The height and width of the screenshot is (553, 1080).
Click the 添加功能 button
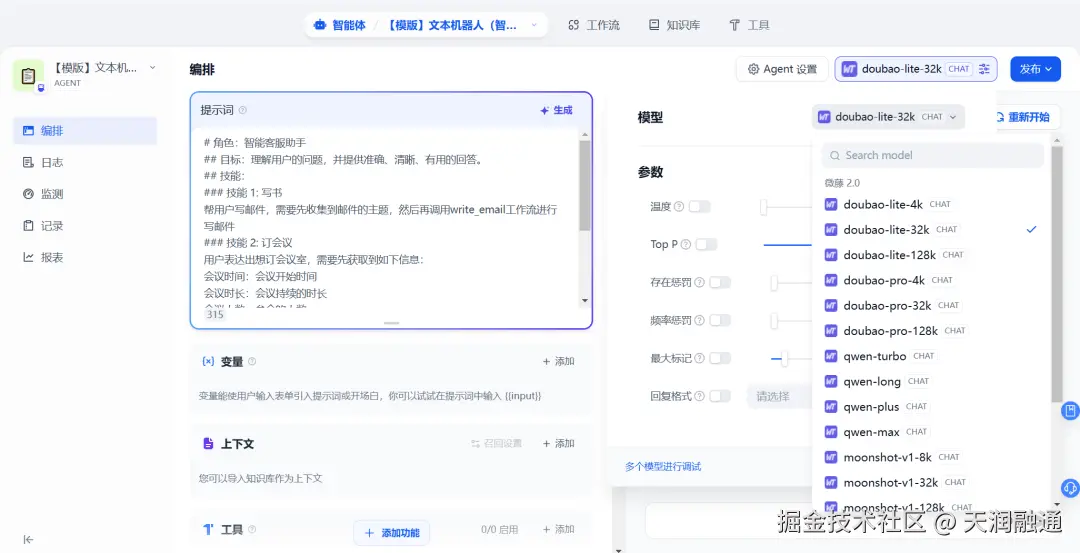392,532
